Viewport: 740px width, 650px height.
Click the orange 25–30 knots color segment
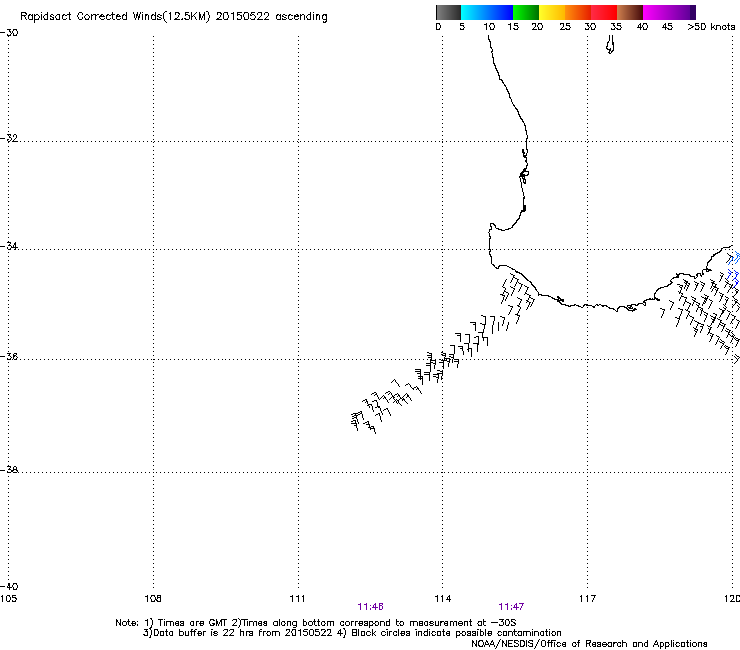[x=578, y=12]
